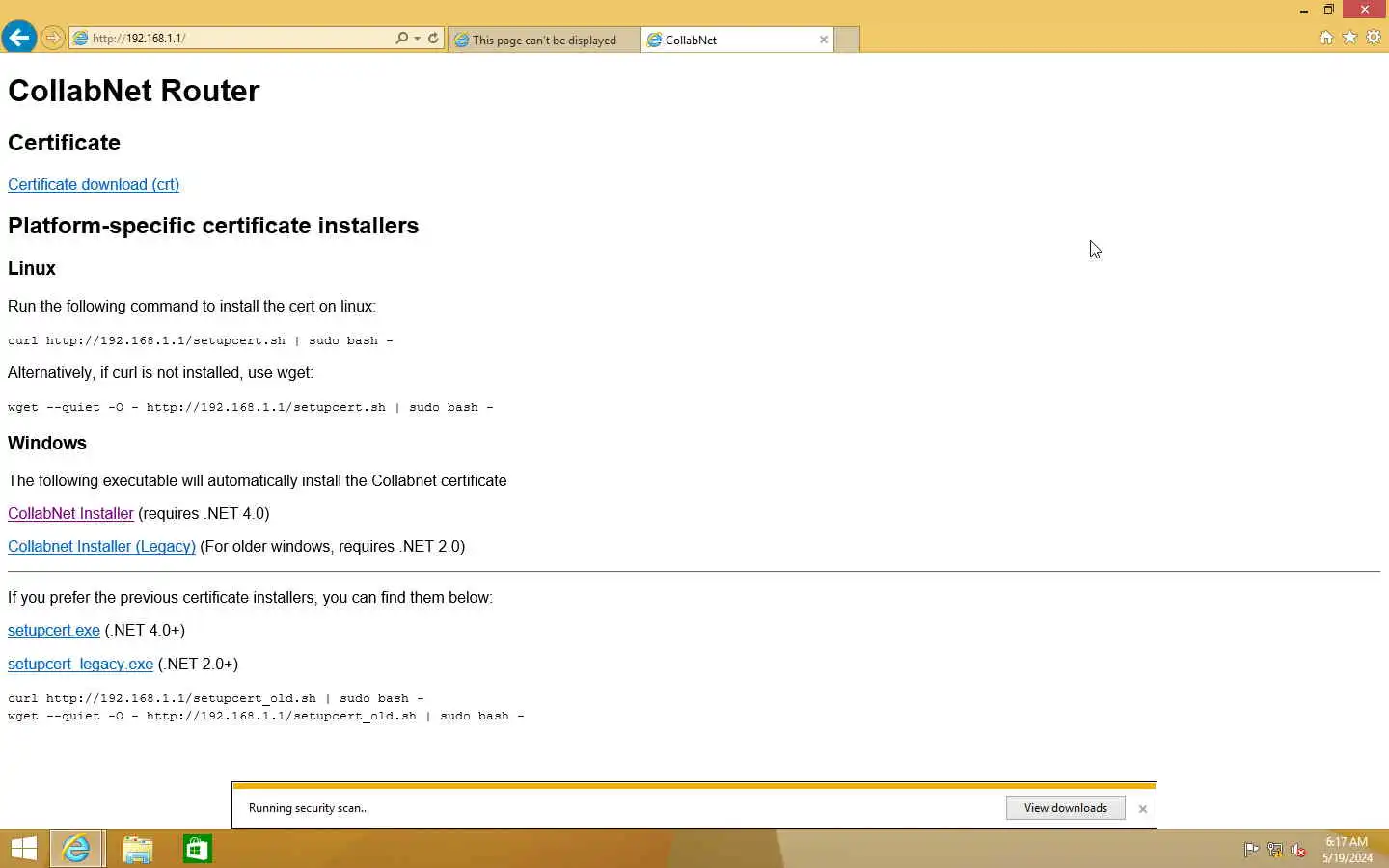Open the CollabNet Installer link
Image resolution: width=1389 pixels, height=868 pixels.
(x=70, y=513)
